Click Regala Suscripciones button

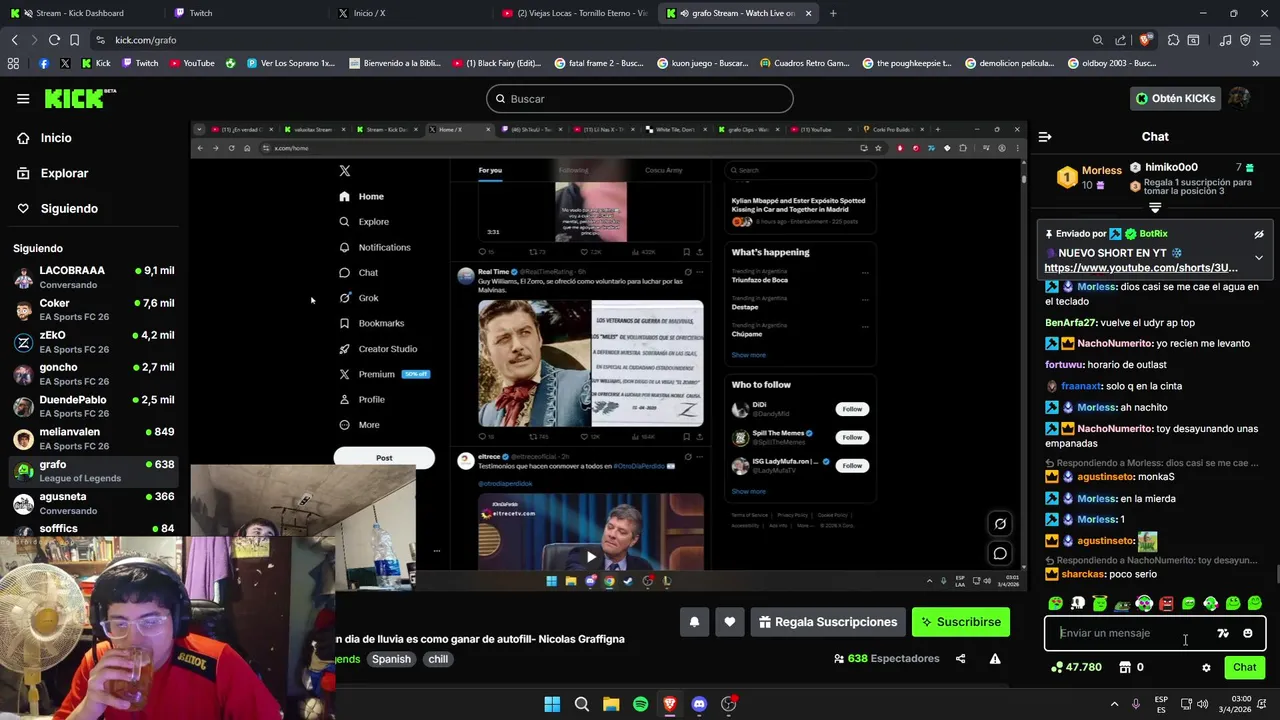click(828, 622)
